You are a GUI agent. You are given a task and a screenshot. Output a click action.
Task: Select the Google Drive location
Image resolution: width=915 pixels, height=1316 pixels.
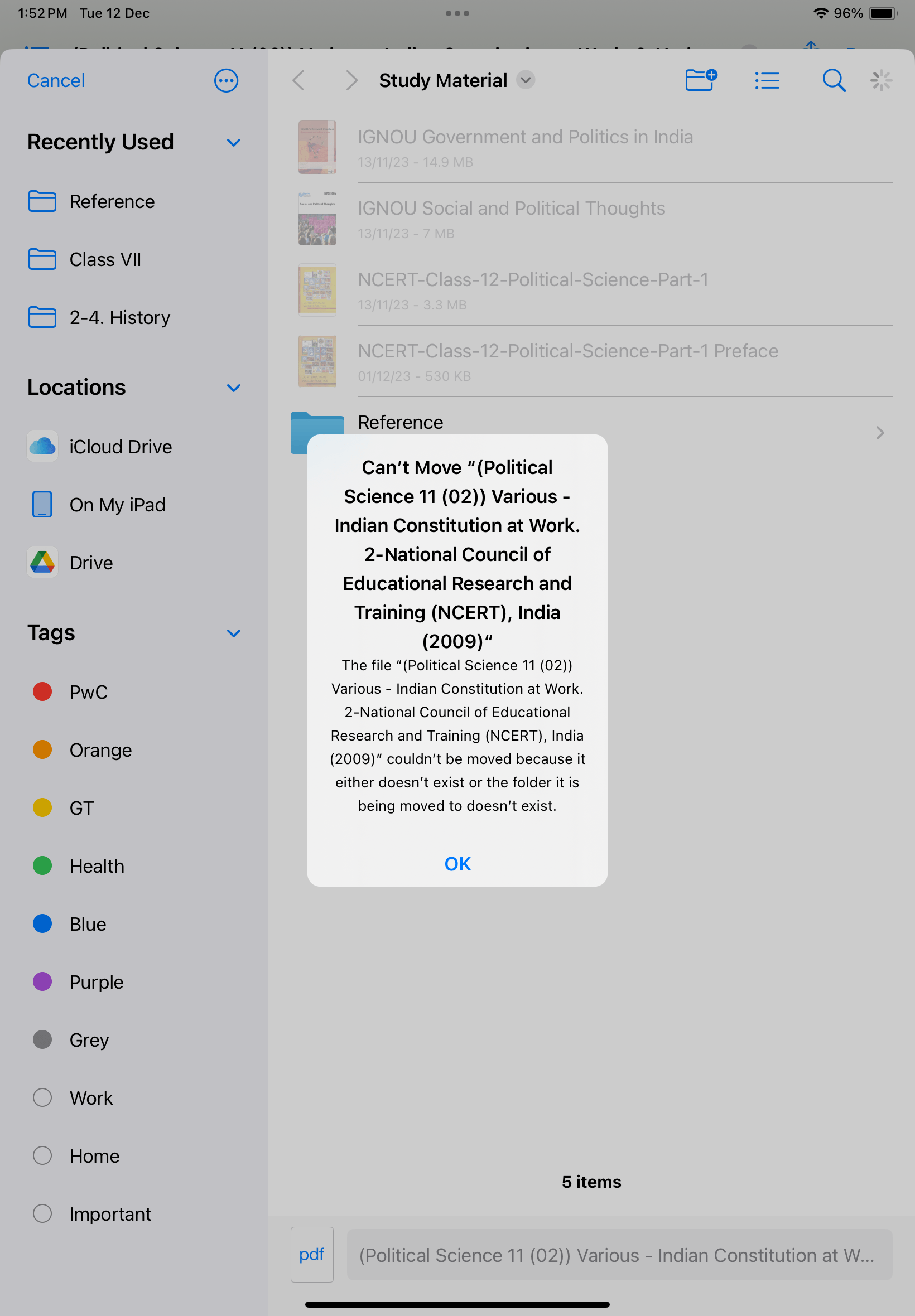[x=90, y=562]
